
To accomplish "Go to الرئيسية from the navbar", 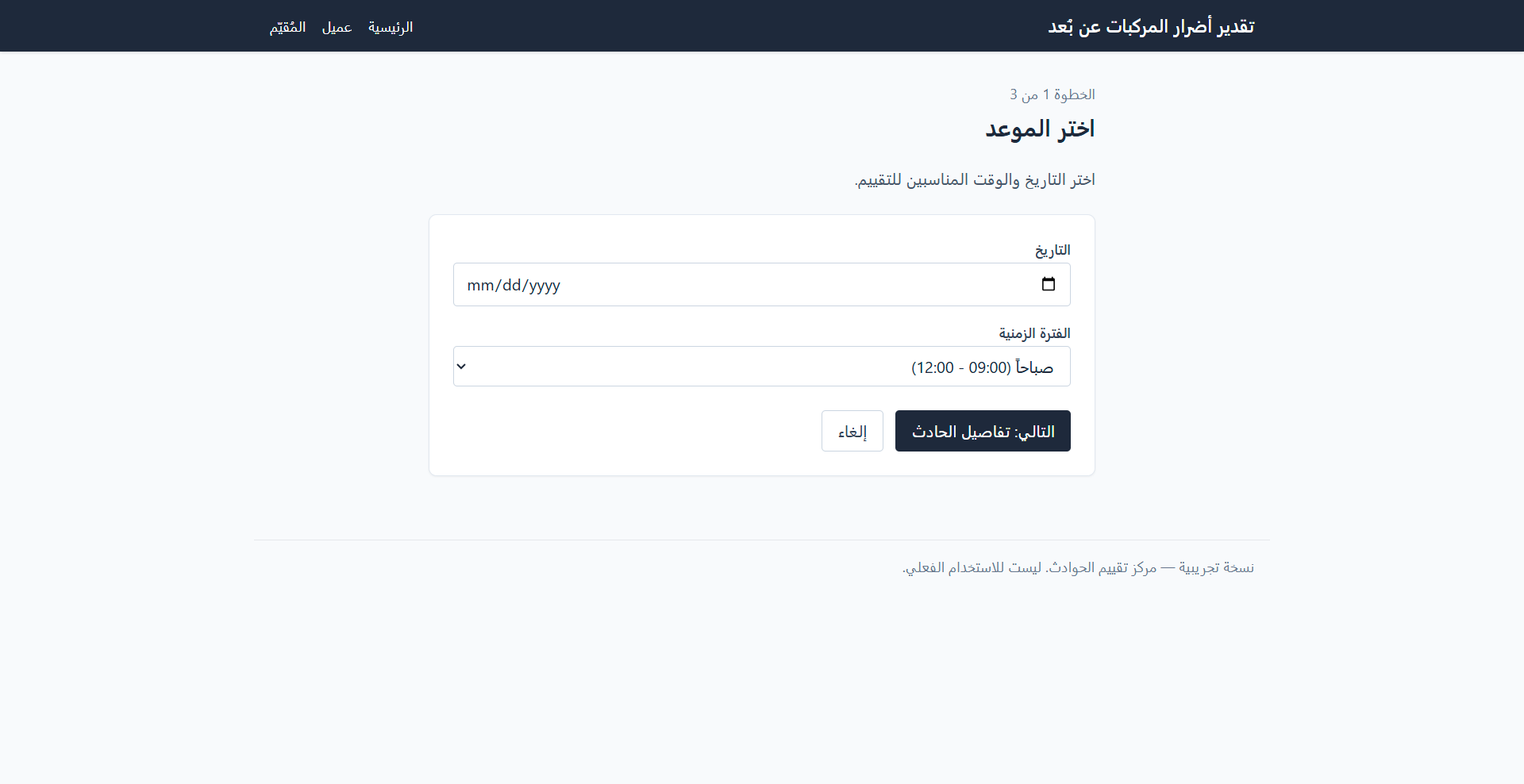I will point(390,26).
